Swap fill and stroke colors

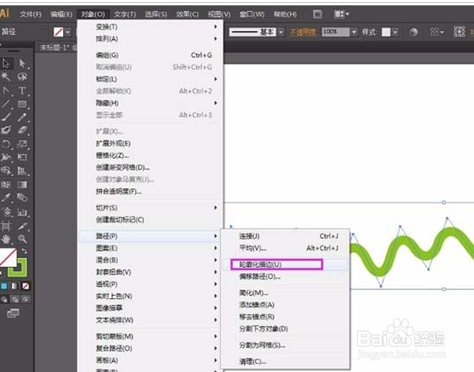(x=24, y=251)
